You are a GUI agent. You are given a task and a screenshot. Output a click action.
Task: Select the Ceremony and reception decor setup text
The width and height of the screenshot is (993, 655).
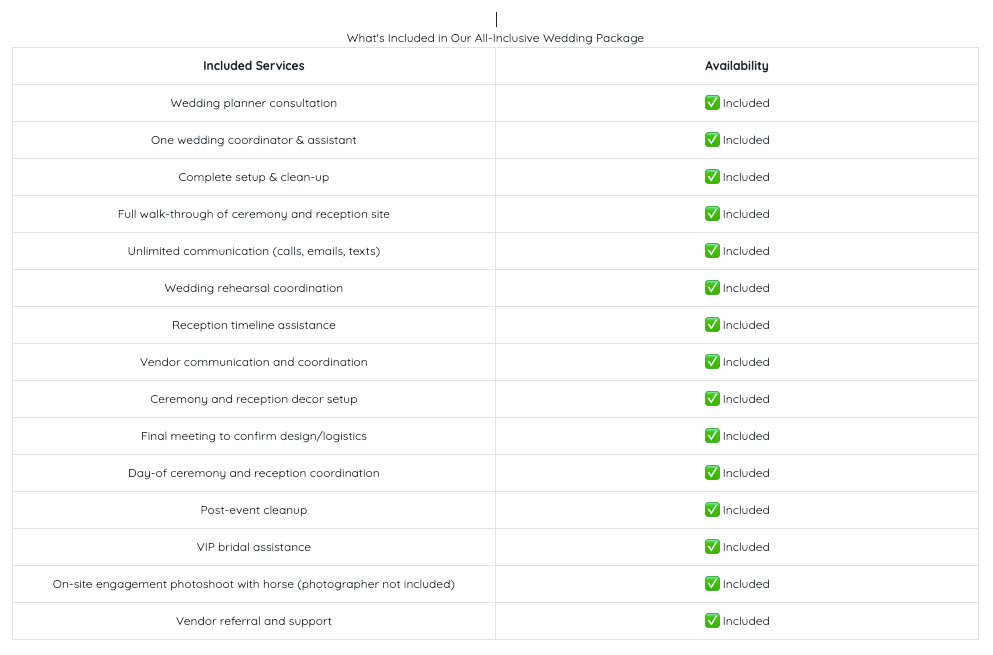[253, 399]
